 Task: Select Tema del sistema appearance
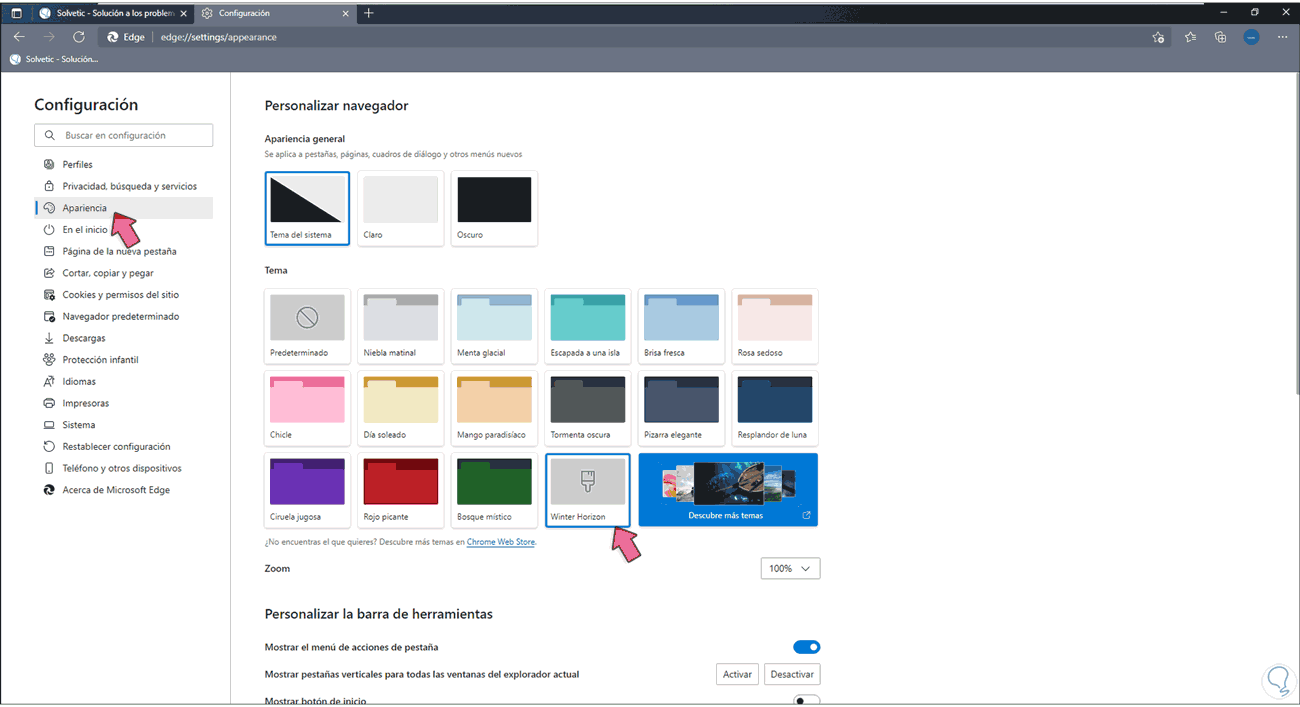(308, 208)
